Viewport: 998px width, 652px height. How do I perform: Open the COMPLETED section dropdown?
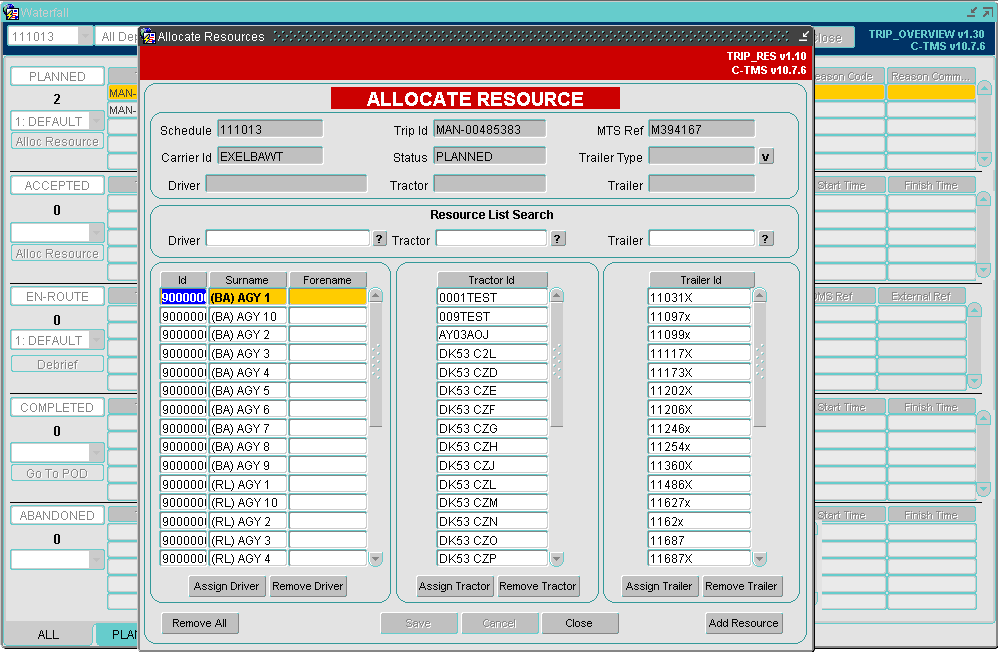point(97,452)
